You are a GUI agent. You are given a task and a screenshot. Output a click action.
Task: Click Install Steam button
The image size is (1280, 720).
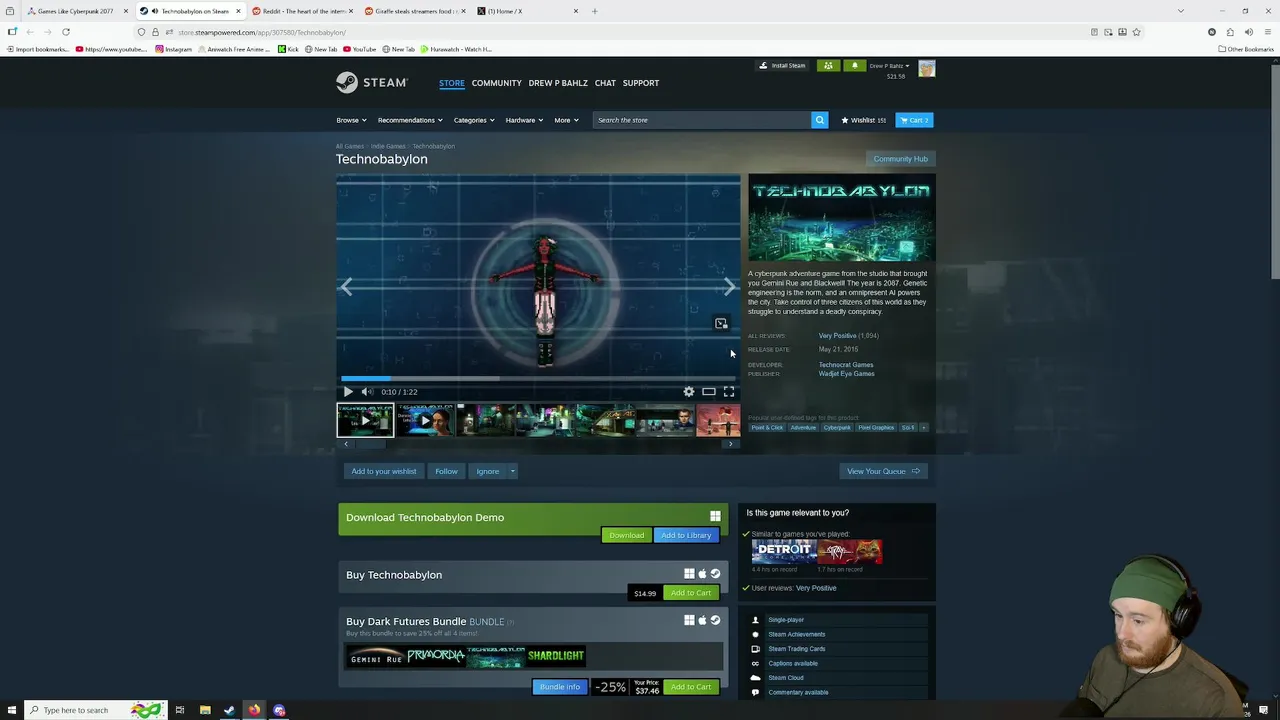(x=782, y=66)
